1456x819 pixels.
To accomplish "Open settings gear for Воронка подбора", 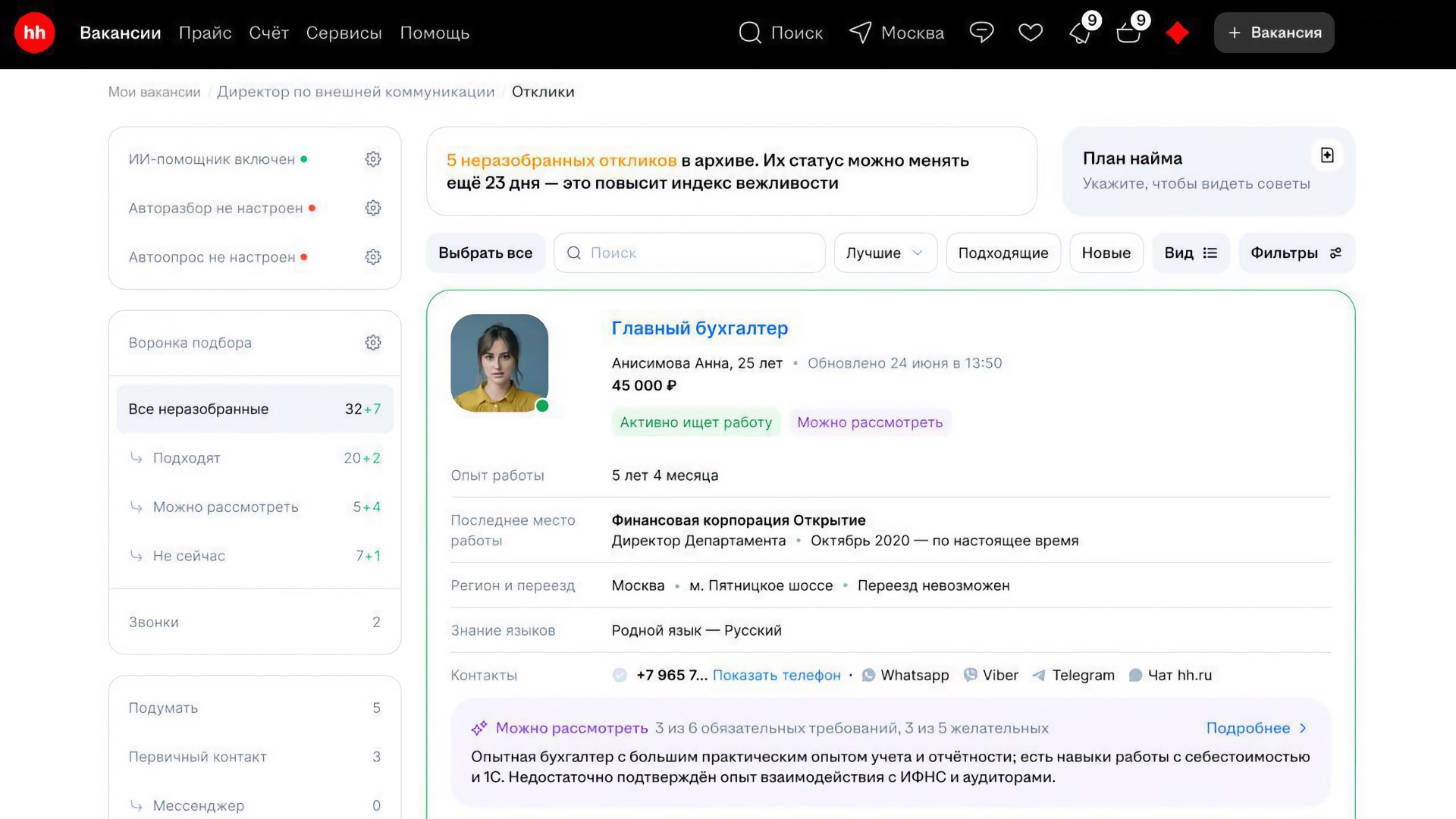I will 373,342.
